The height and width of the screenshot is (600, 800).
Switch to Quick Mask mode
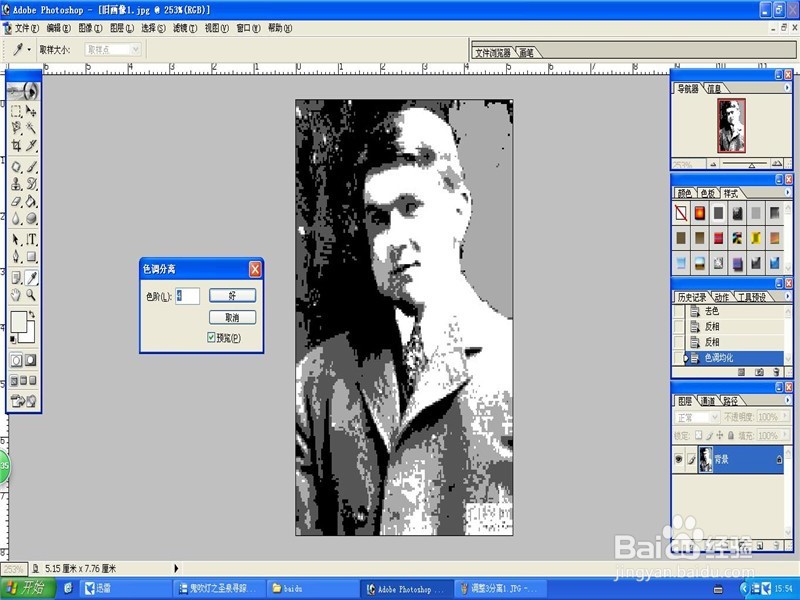coord(31,360)
